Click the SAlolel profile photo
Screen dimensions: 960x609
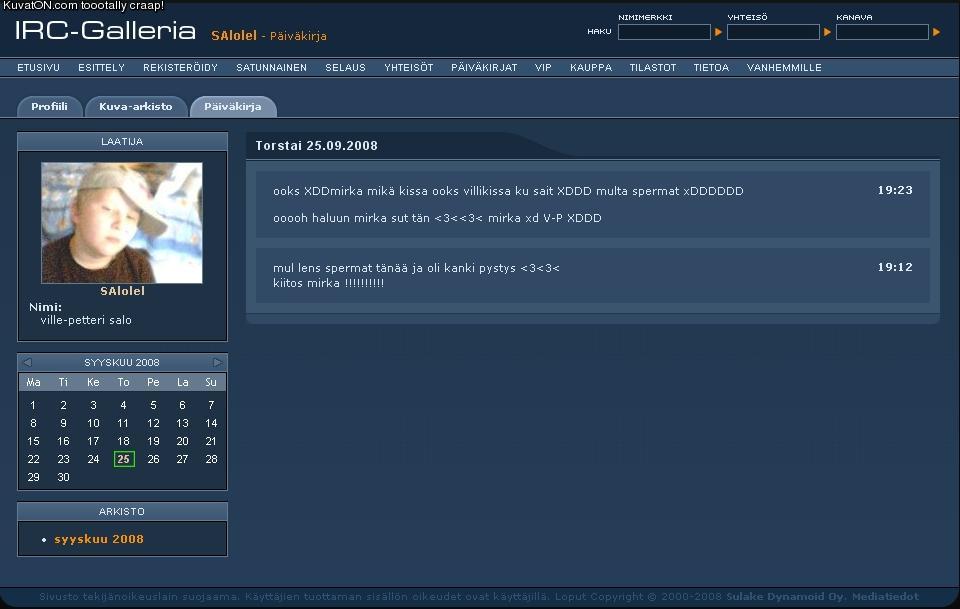click(122, 223)
